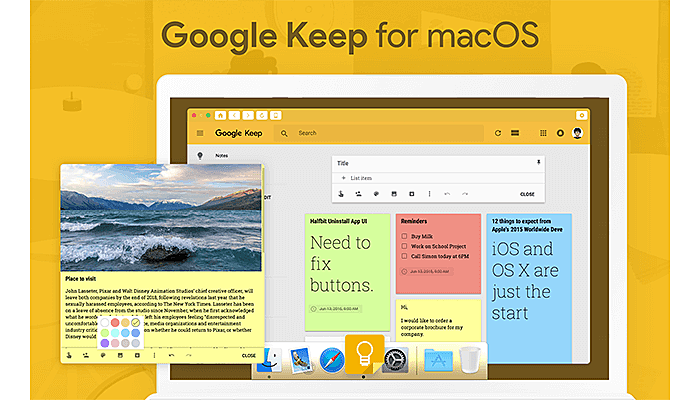Viewport: 700px width, 400px height.
Task: Check the Work on School Project checkbox
Action: (x=404, y=246)
